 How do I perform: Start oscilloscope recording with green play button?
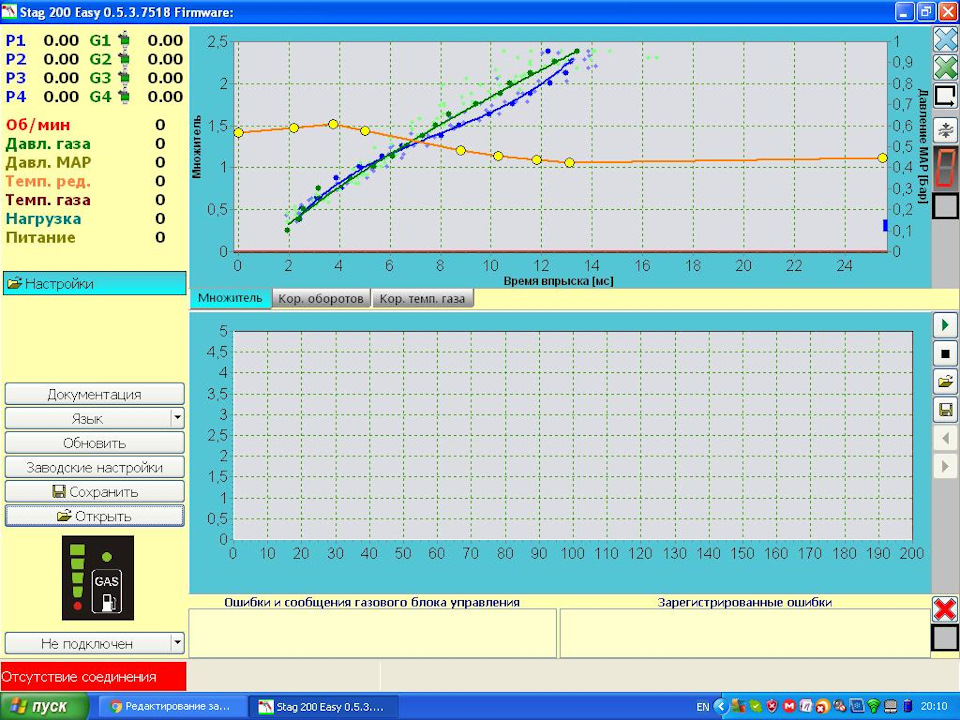coord(945,325)
